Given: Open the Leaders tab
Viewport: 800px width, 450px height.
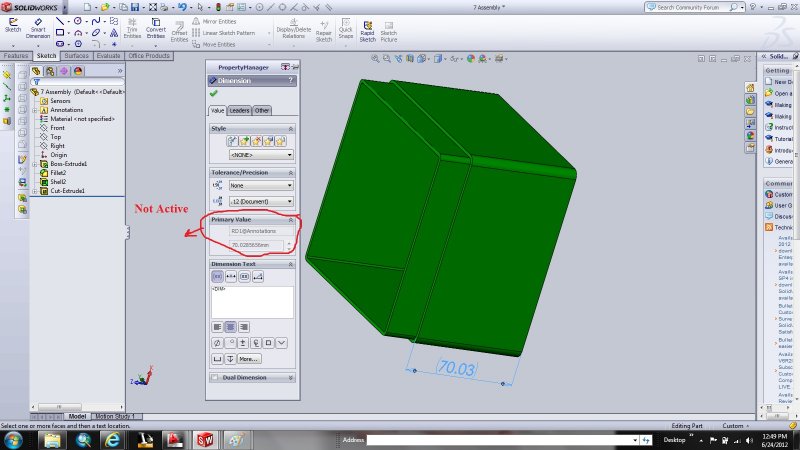Looking at the screenshot, I should coord(239,110).
